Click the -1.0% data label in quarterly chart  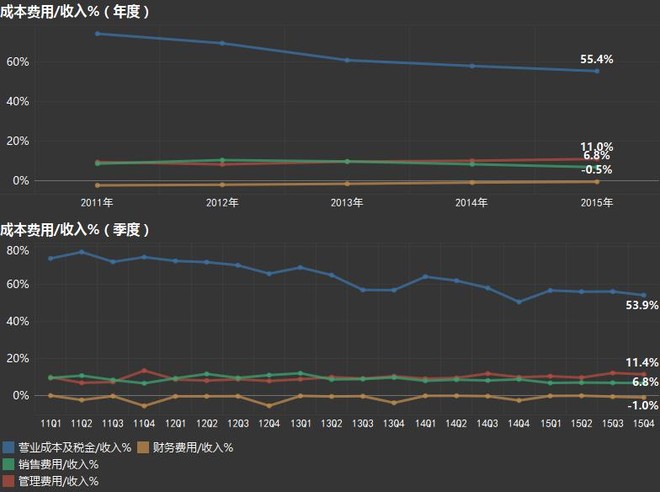643,406
